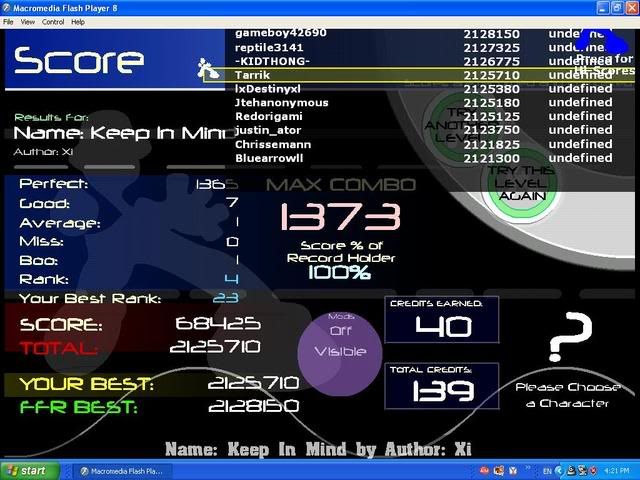Click the Credits Earned box
The image size is (640, 480).
pos(442,320)
